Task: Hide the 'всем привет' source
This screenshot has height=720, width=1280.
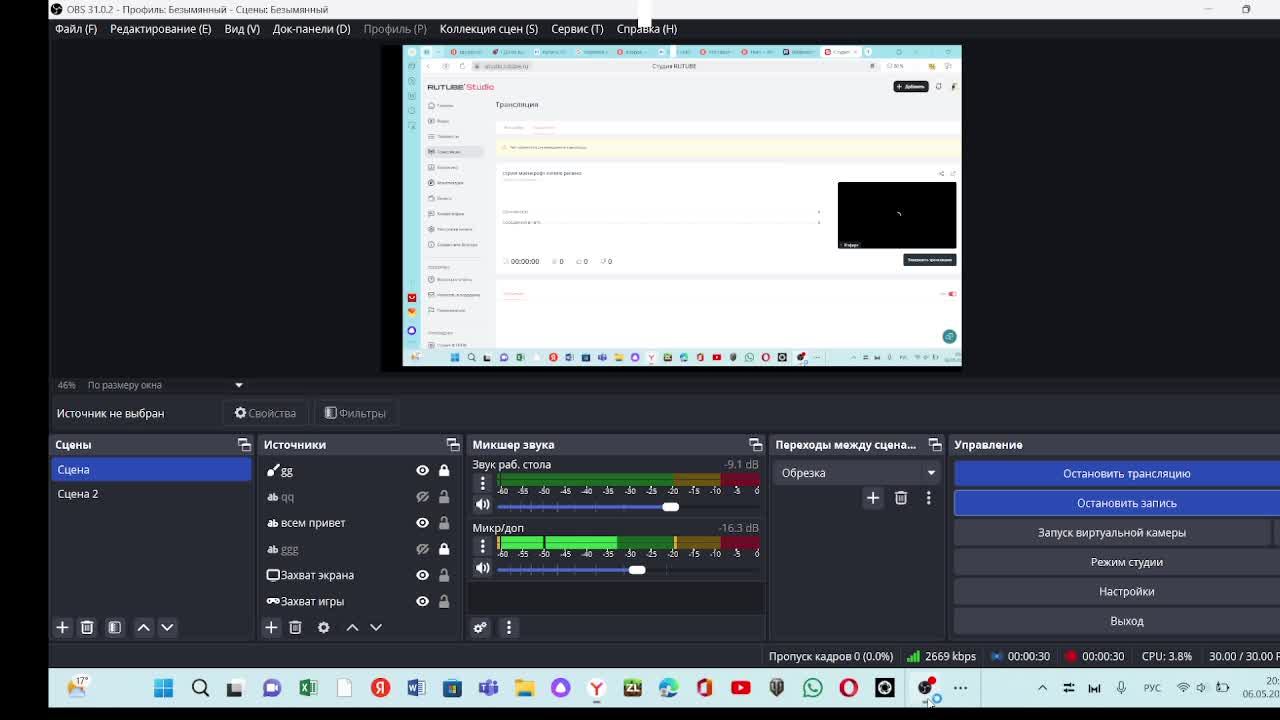Action: coord(422,523)
